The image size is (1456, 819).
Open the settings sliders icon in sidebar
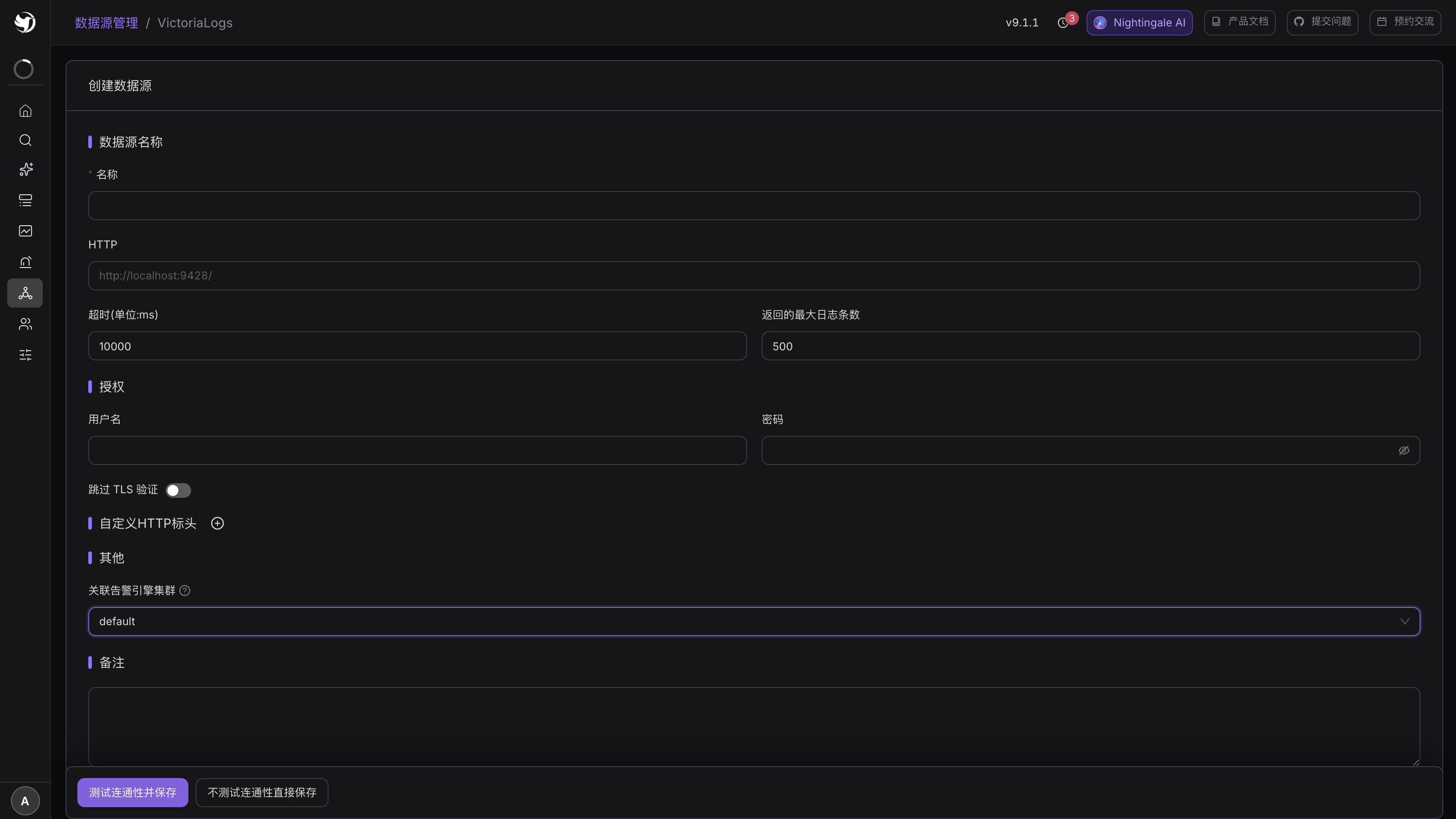tap(25, 355)
